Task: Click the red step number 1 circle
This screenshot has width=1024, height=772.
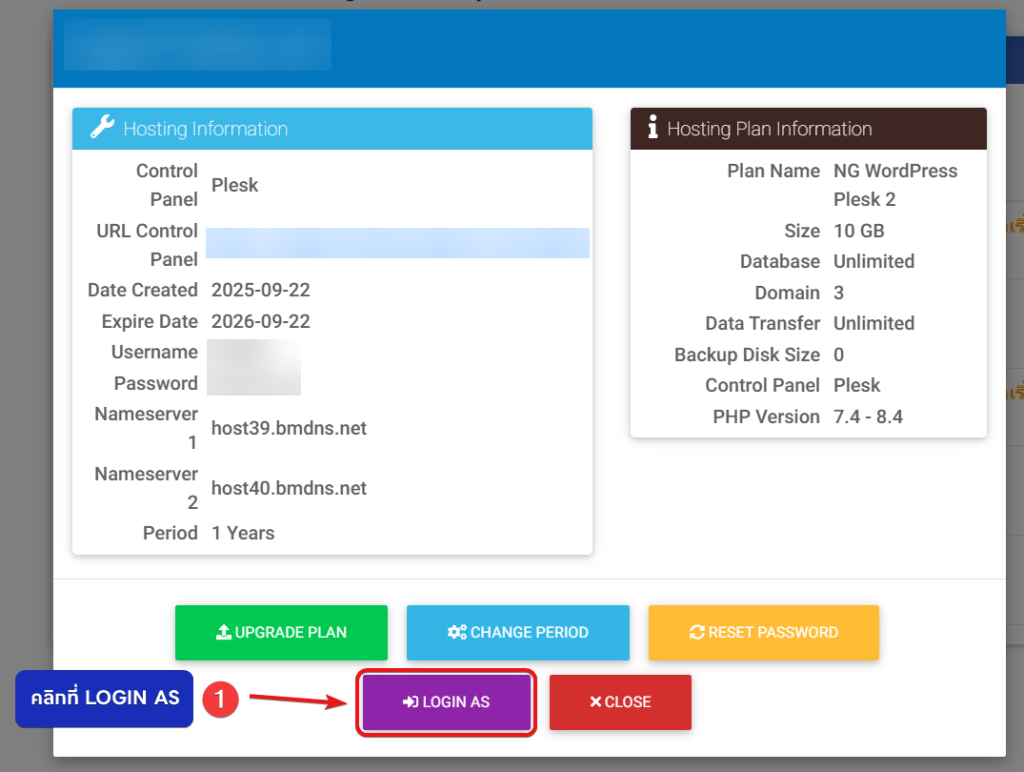Action: click(x=220, y=699)
